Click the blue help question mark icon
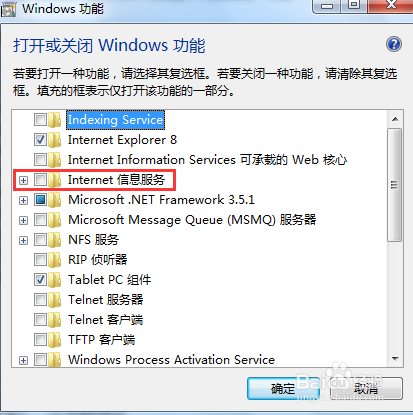The width and height of the screenshot is (413, 415). coord(394,44)
